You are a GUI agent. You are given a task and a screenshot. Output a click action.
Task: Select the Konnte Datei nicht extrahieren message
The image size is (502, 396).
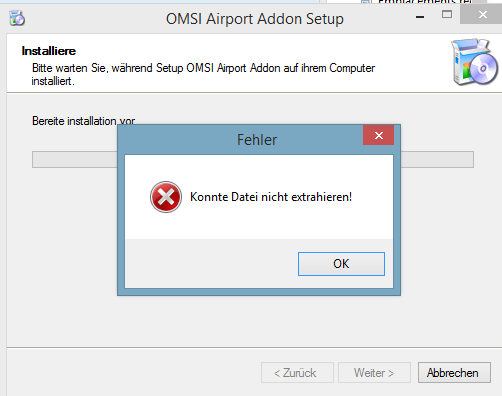(x=271, y=197)
